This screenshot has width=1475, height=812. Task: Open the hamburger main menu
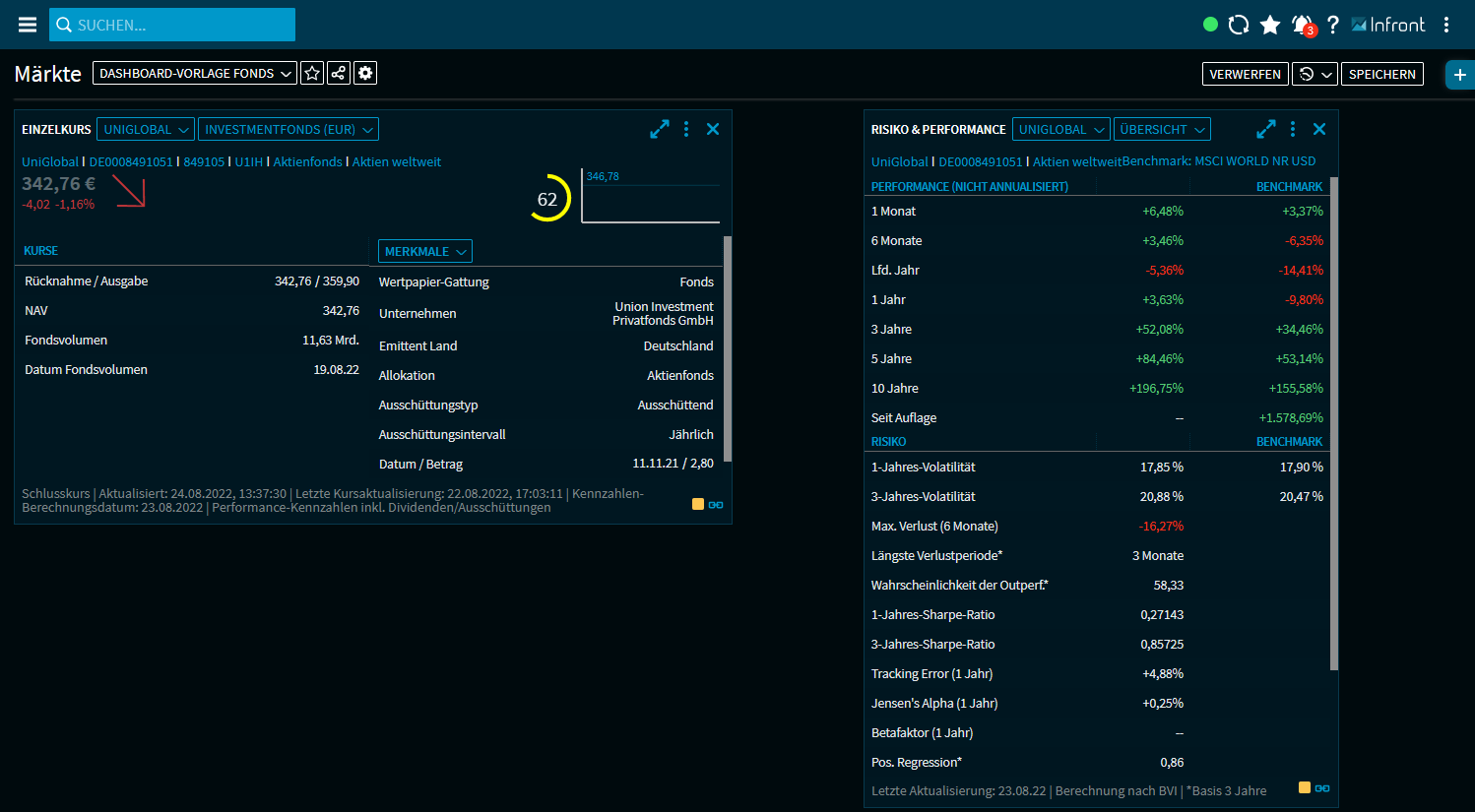tap(27, 25)
